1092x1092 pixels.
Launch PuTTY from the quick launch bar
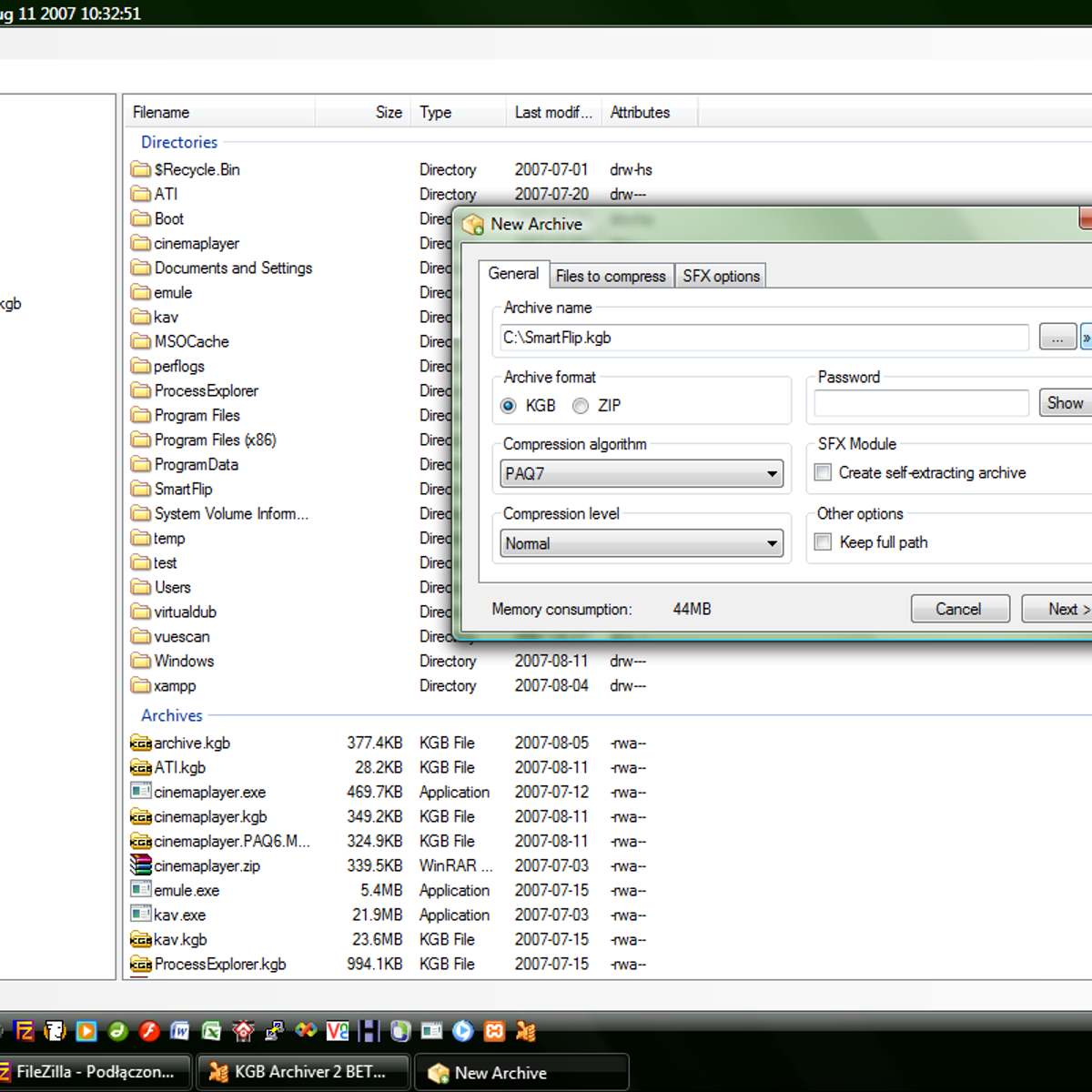click(x=274, y=1031)
